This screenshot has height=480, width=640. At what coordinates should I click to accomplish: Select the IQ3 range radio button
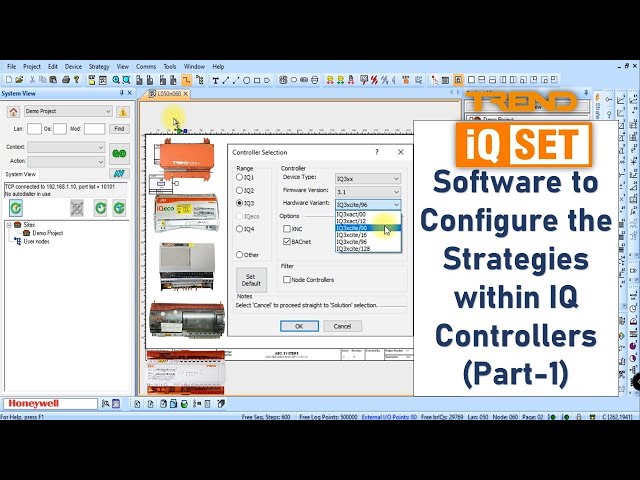coord(240,203)
